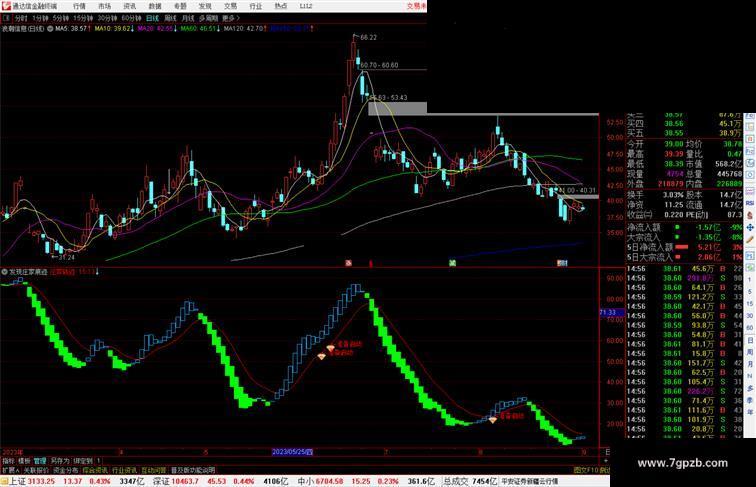Select the 月线 monthly period tab

[188, 18]
